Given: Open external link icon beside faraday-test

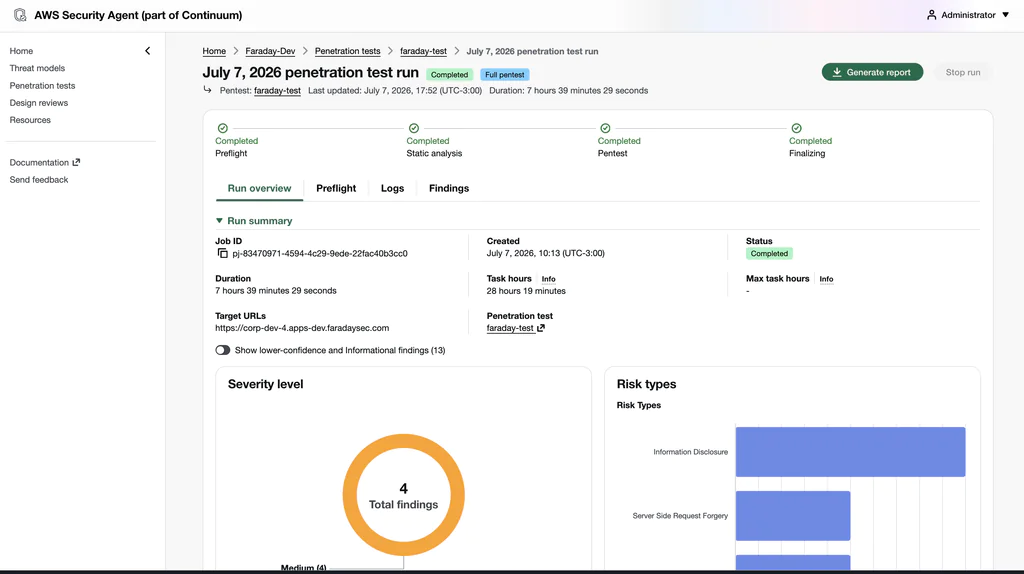Looking at the screenshot, I should tap(541, 328).
